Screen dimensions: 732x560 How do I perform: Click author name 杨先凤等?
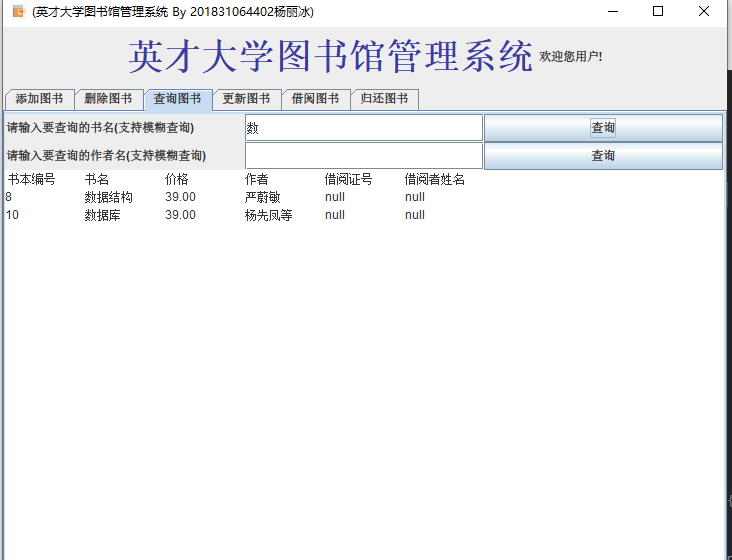pos(268,215)
